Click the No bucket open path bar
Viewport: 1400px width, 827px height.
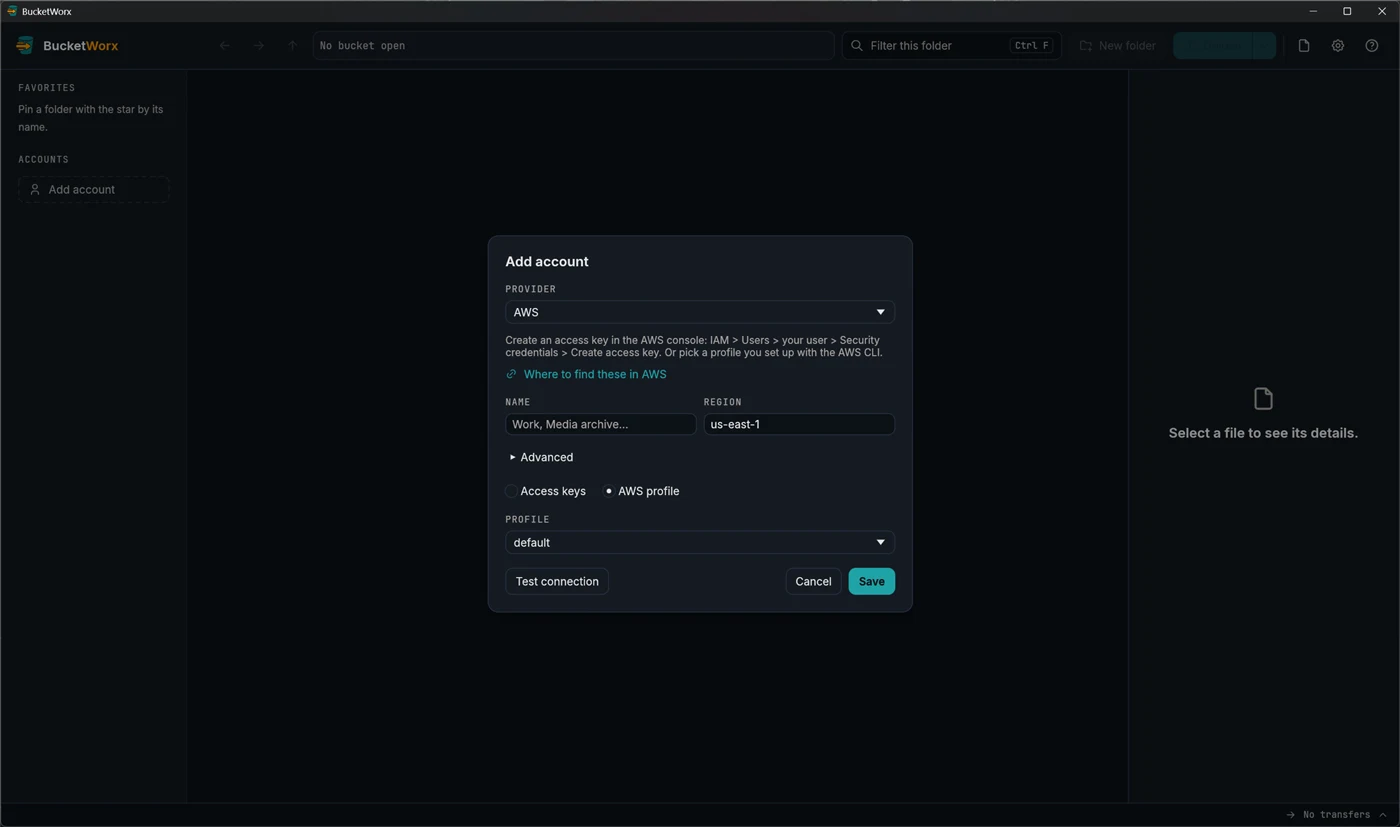pos(573,45)
